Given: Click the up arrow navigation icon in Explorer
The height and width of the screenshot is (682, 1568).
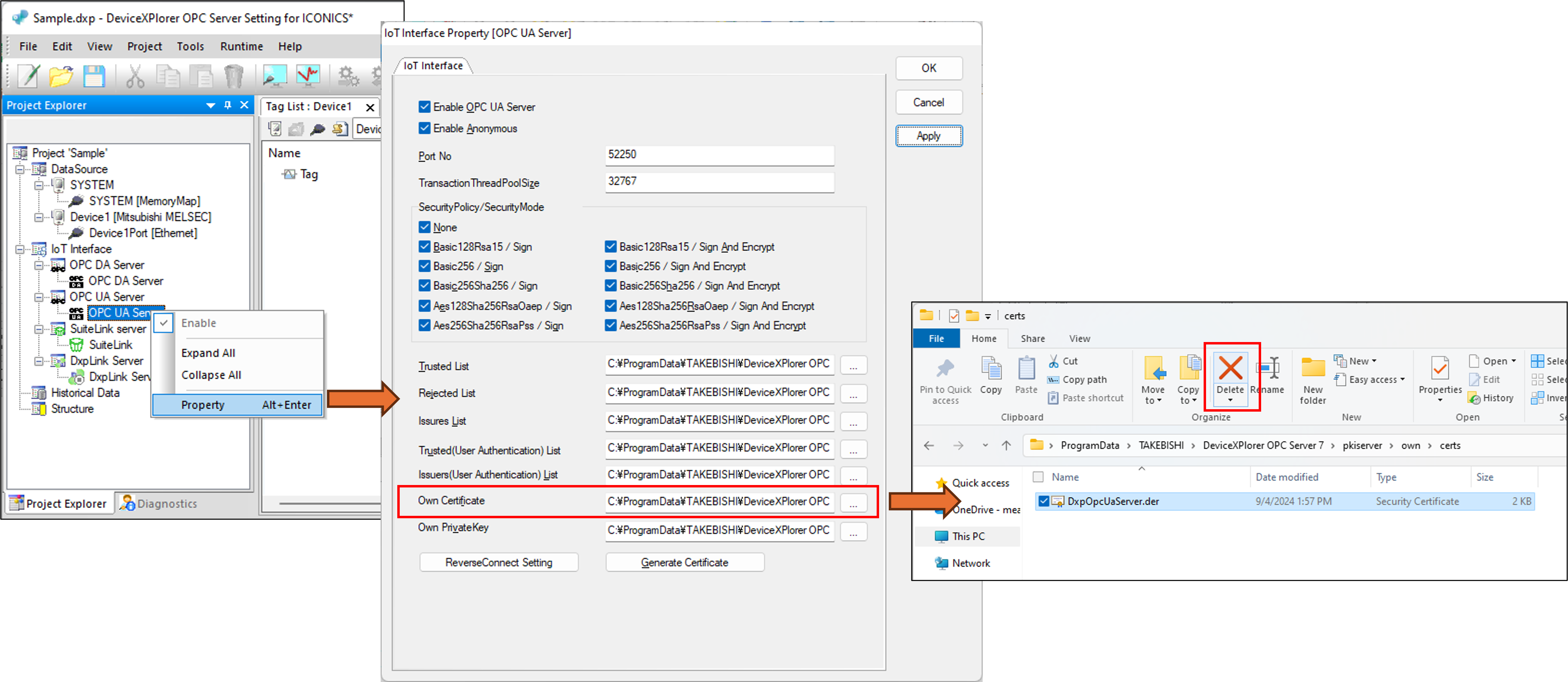Looking at the screenshot, I should click(x=1006, y=445).
